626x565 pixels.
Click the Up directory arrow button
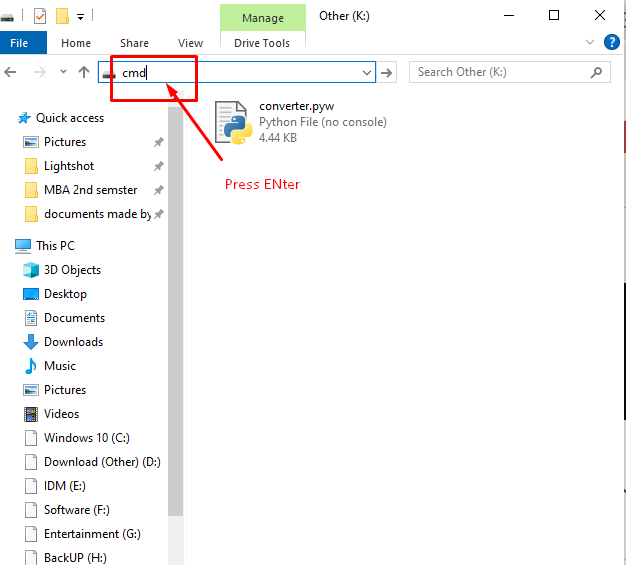[85, 72]
